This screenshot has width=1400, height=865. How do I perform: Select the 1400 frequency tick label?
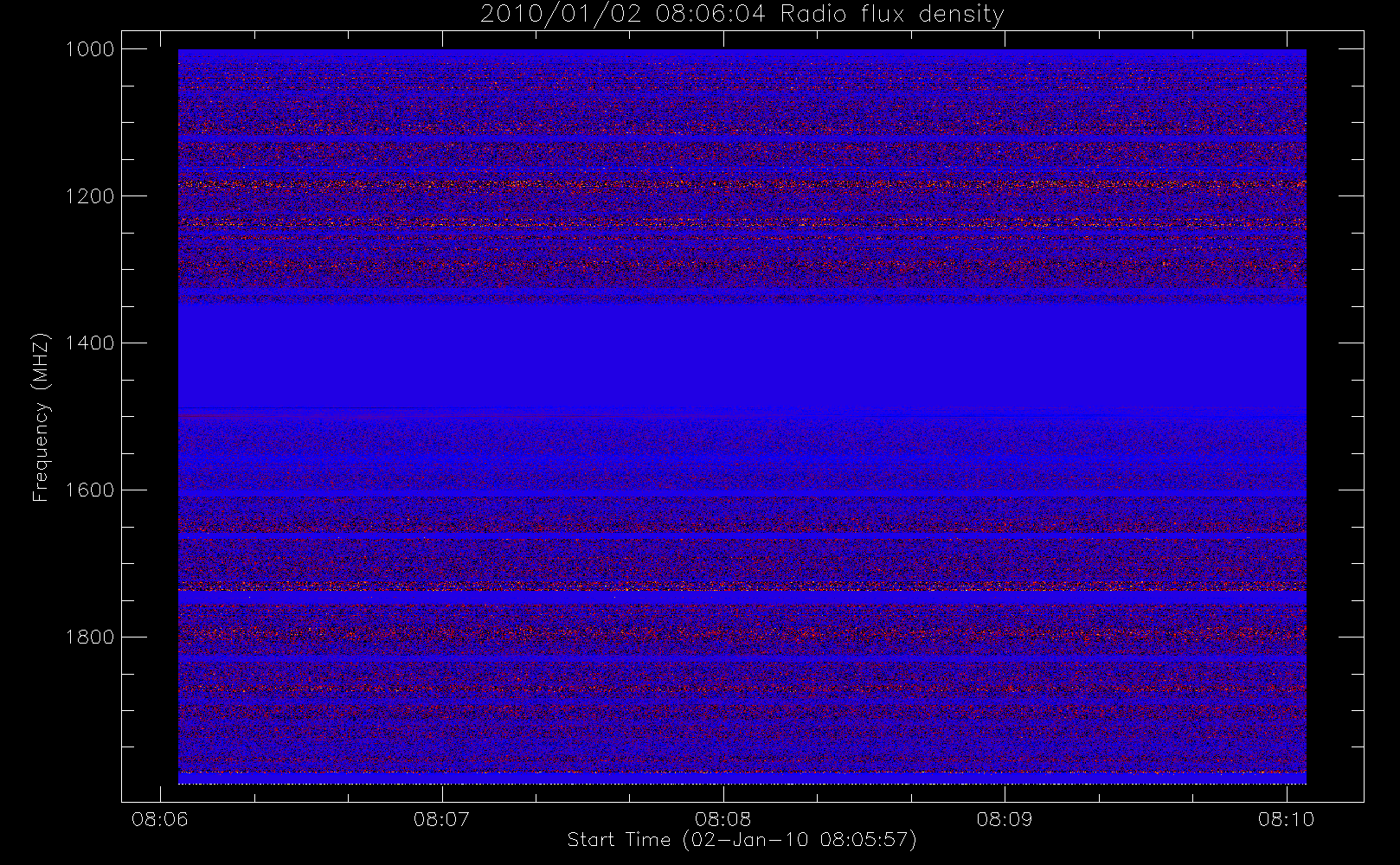pyautogui.click(x=90, y=343)
